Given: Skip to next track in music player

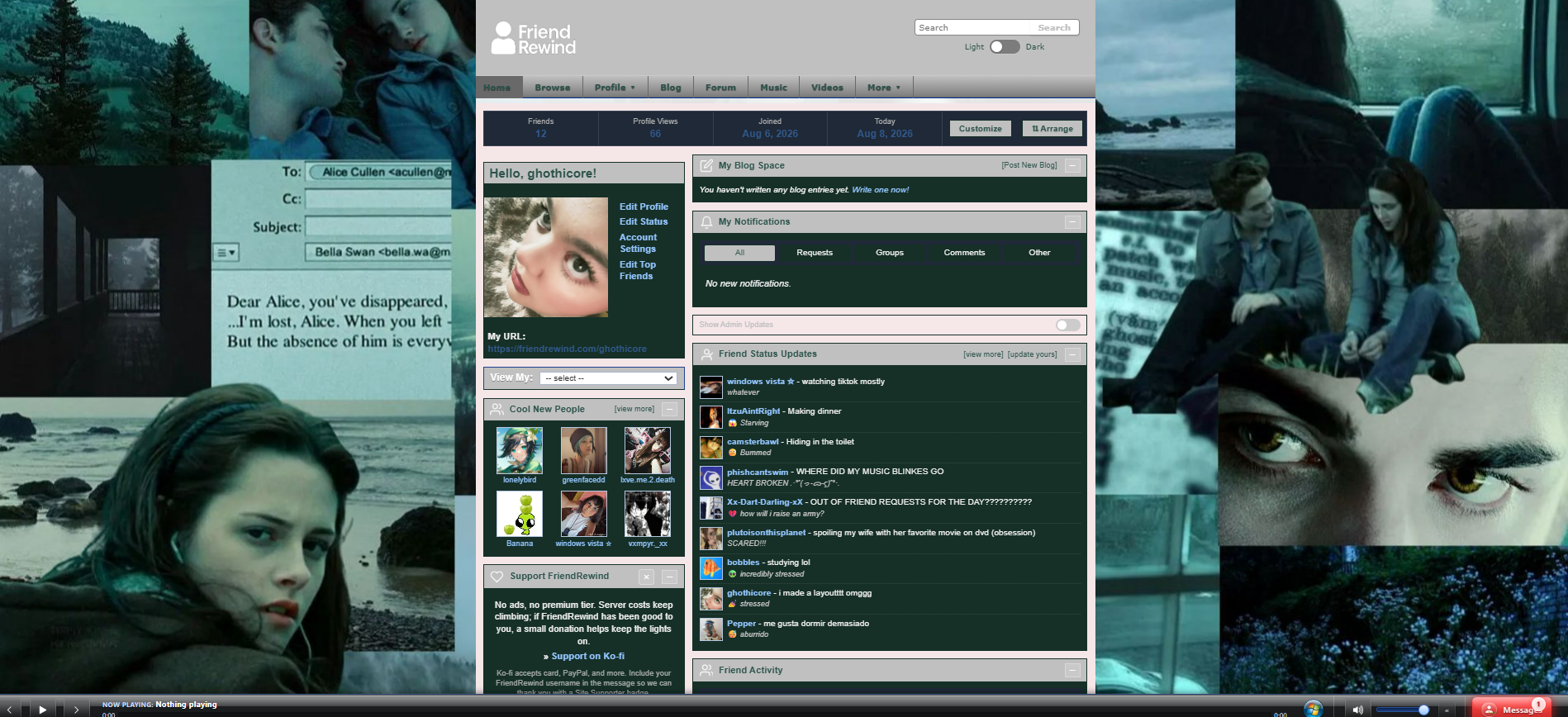Looking at the screenshot, I should [x=76, y=709].
